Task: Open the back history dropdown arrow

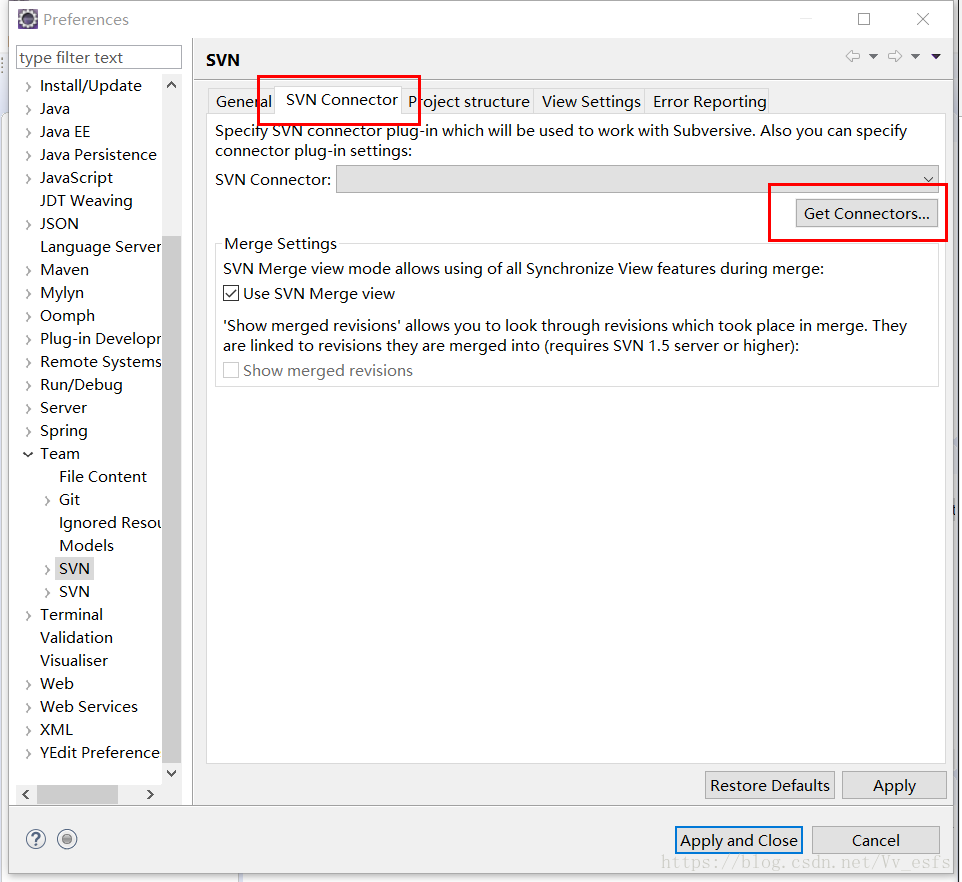Action: click(873, 56)
